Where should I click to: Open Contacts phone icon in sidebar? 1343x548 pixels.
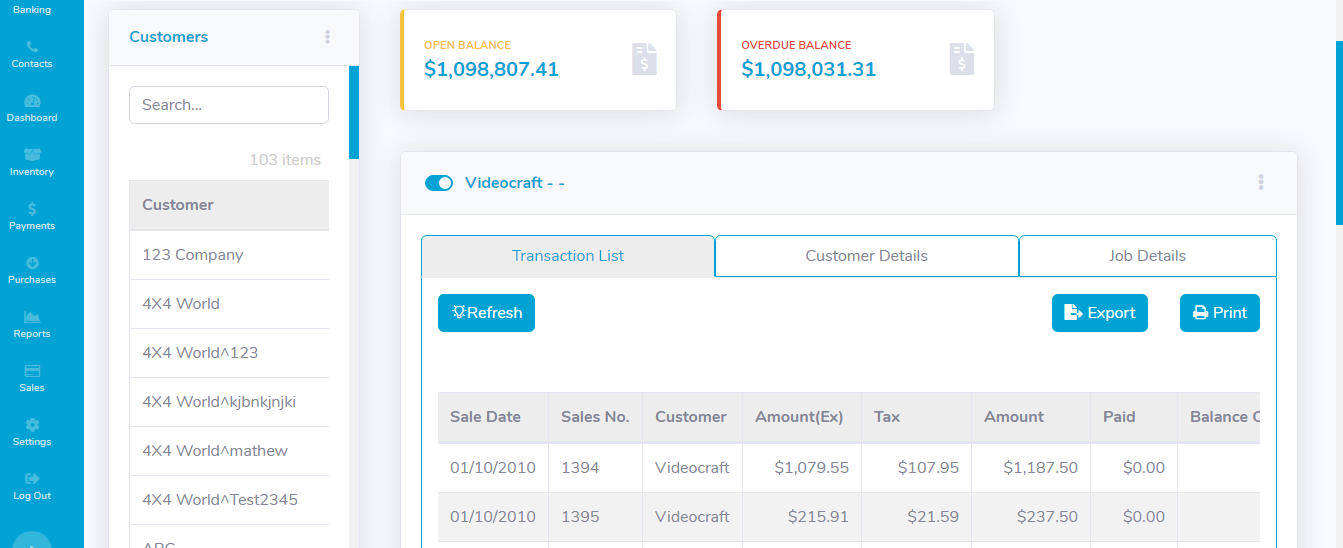(32, 47)
